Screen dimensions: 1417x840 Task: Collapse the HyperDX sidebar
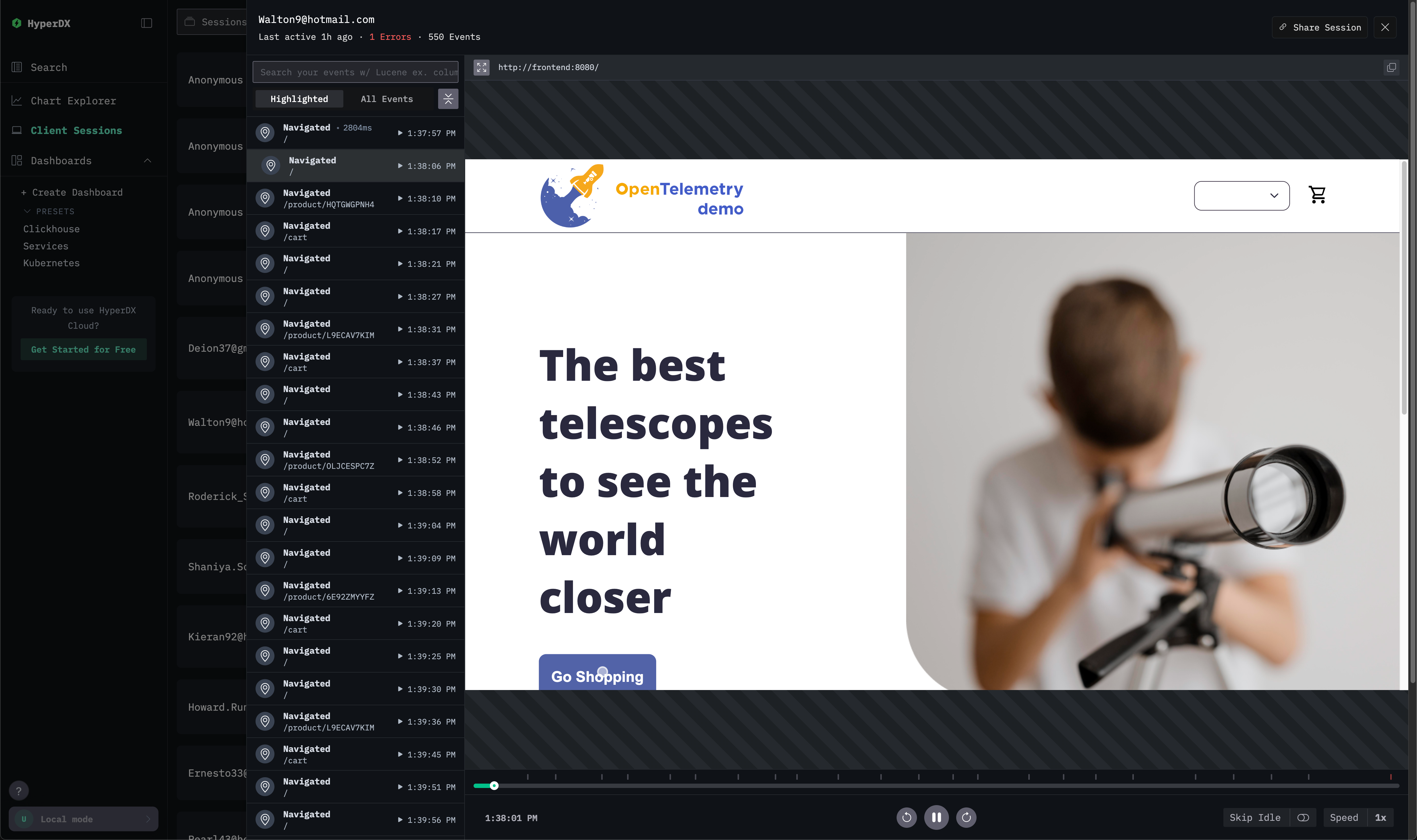[147, 23]
